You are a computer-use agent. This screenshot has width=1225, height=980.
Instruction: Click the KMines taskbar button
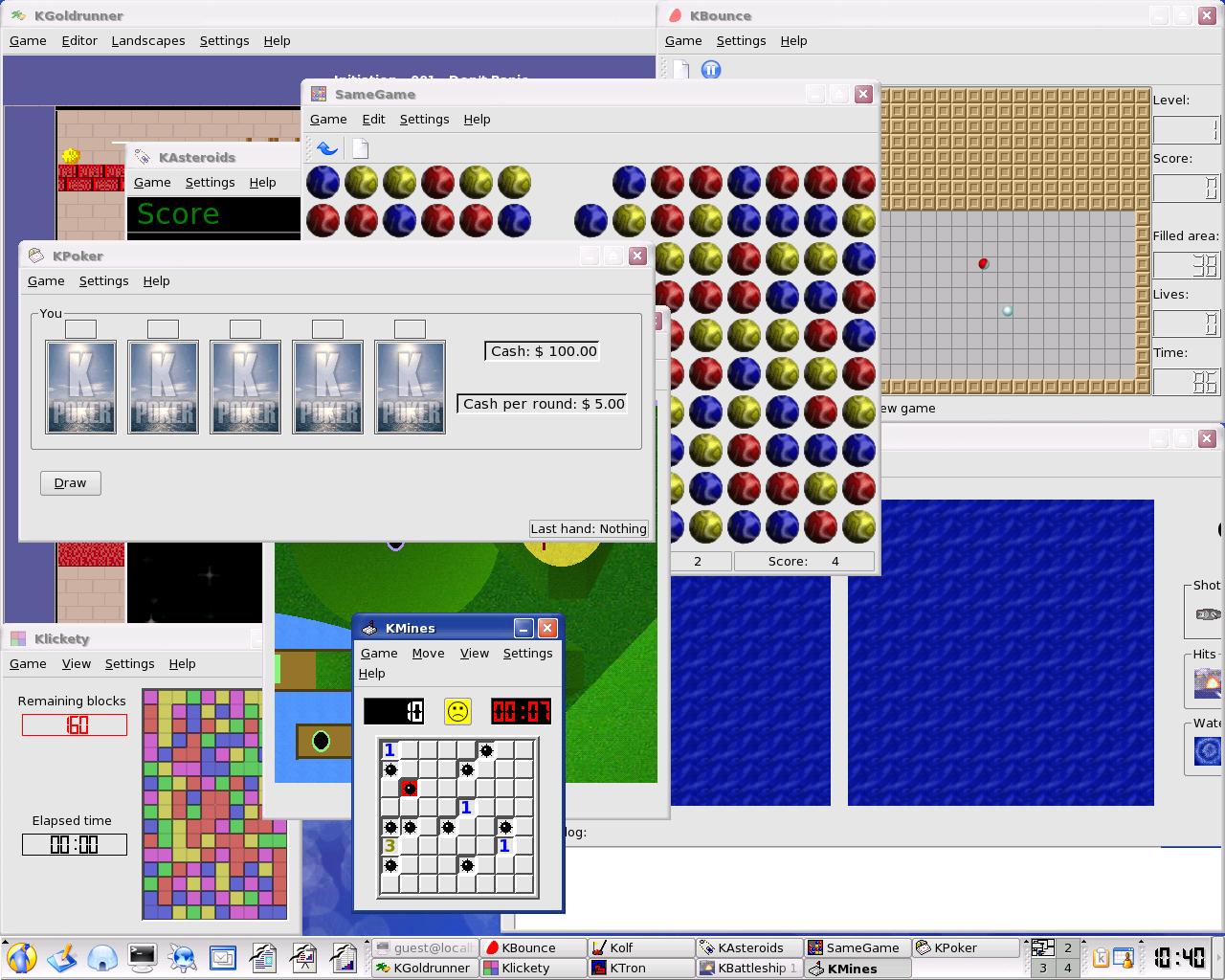(x=857, y=968)
